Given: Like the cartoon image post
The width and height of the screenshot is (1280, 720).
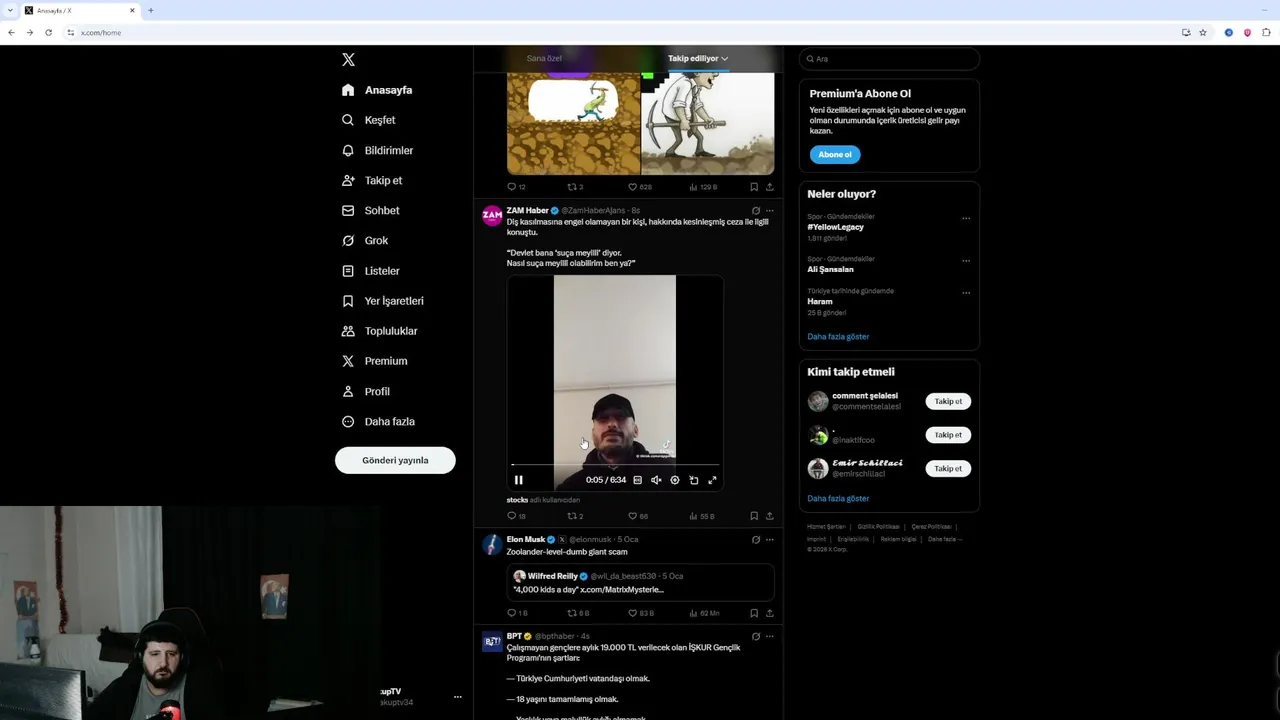Looking at the screenshot, I should (639, 187).
